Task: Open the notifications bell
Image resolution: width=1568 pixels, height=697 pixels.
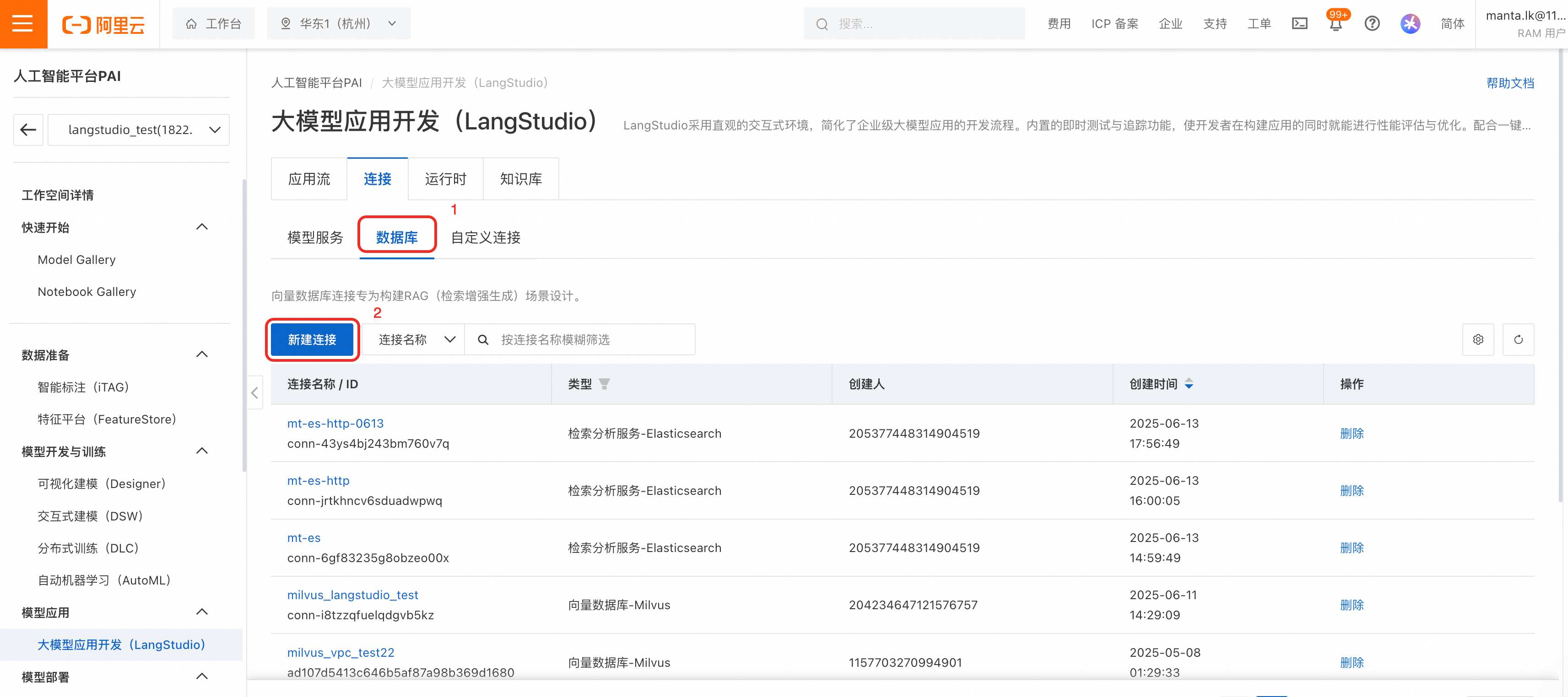Action: coord(1336,24)
